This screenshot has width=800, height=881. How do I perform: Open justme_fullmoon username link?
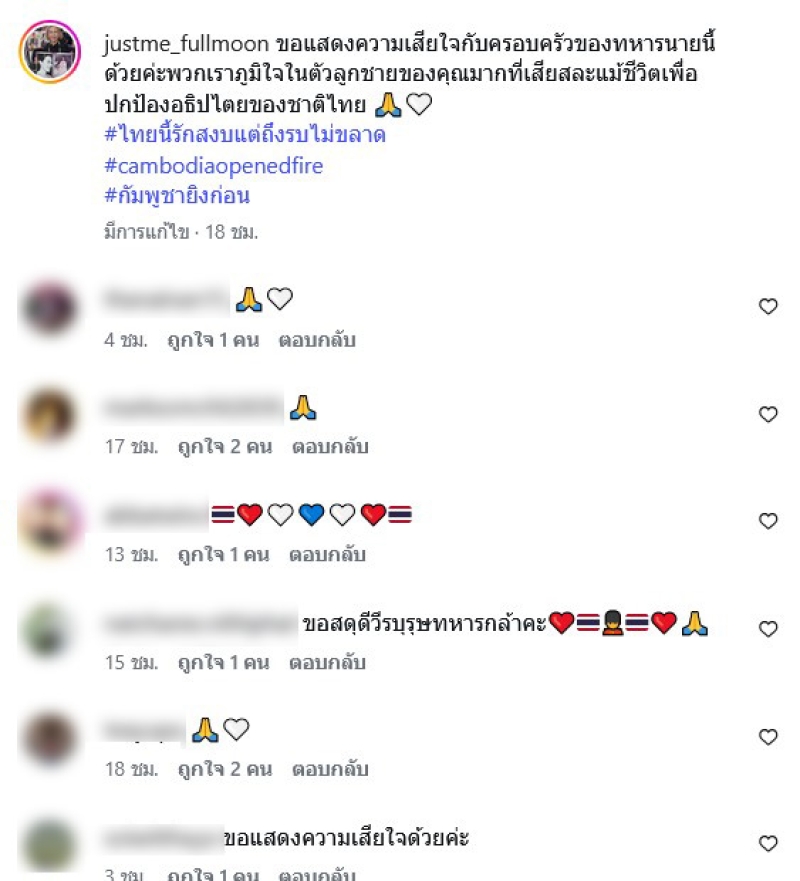187,44
